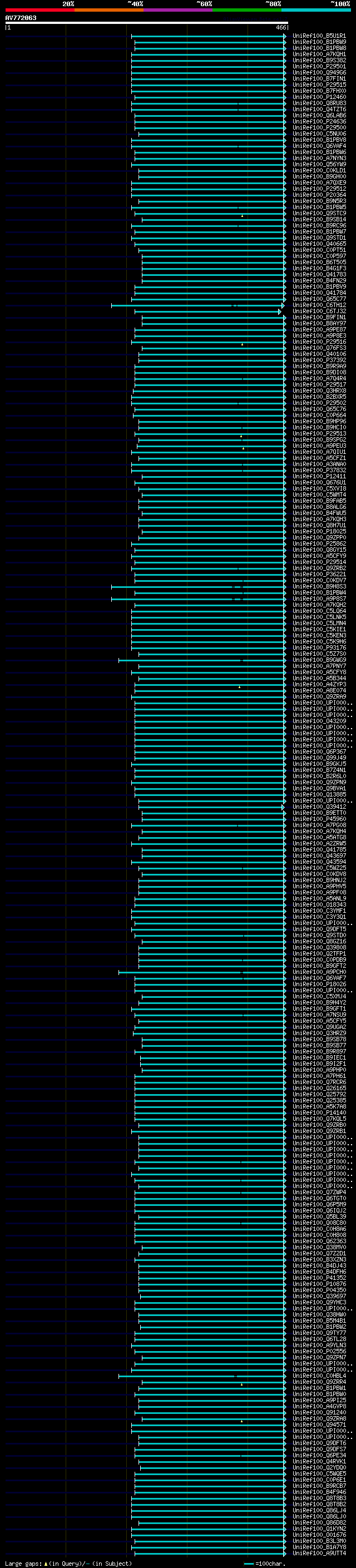Select the UniRef100_Q6P367 label
This screenshot has height=1568, width=356.
(319, 753)
